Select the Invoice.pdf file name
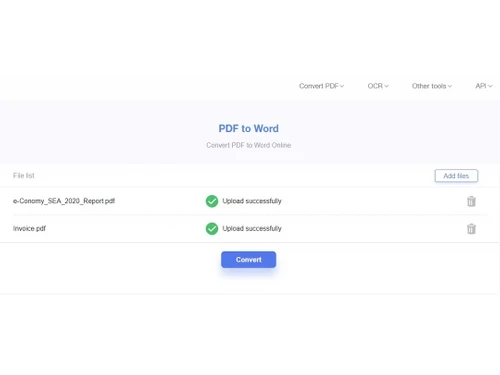Screen dimensions: 500x375 [x=29, y=229]
